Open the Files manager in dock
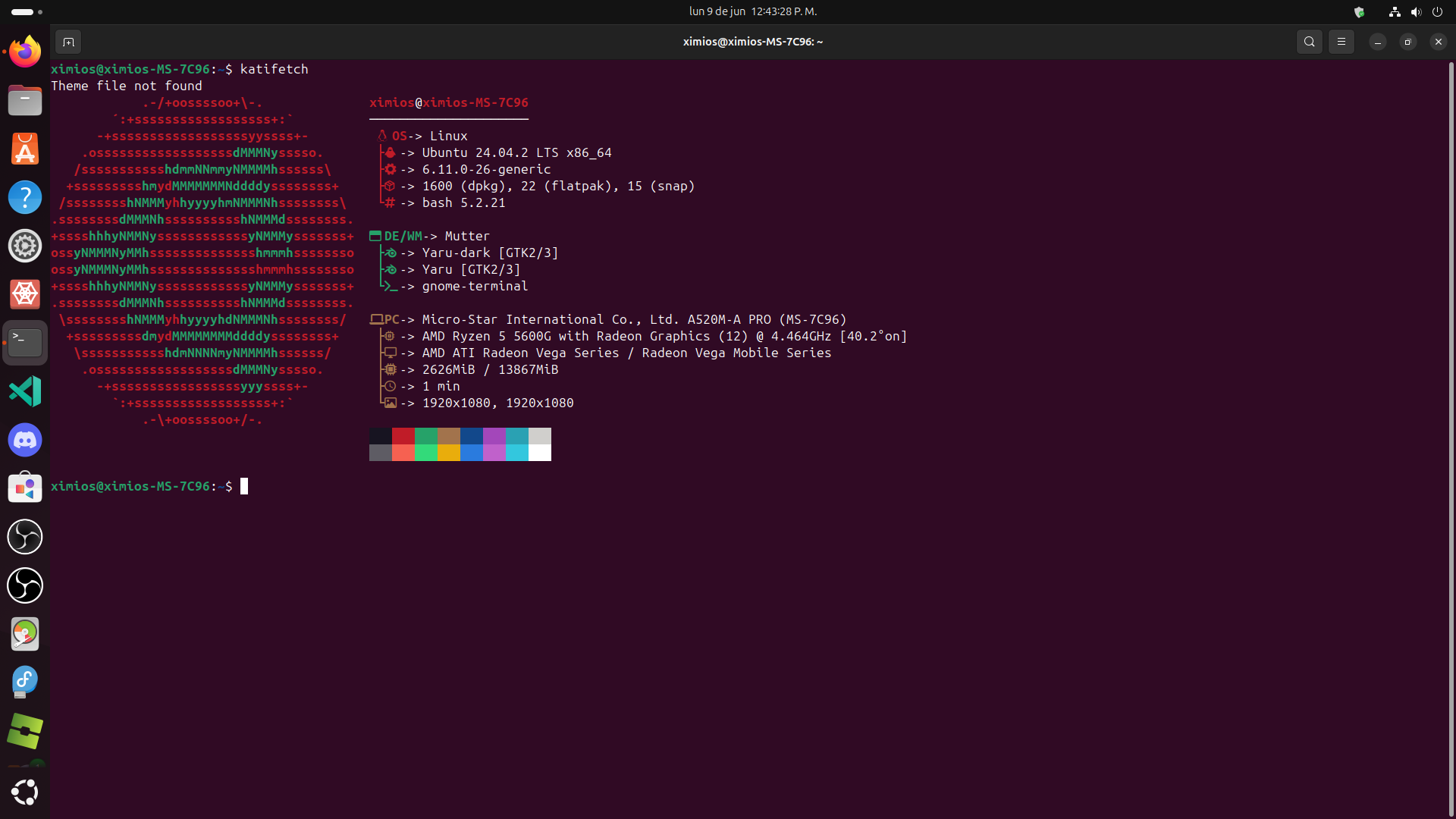 25,100
